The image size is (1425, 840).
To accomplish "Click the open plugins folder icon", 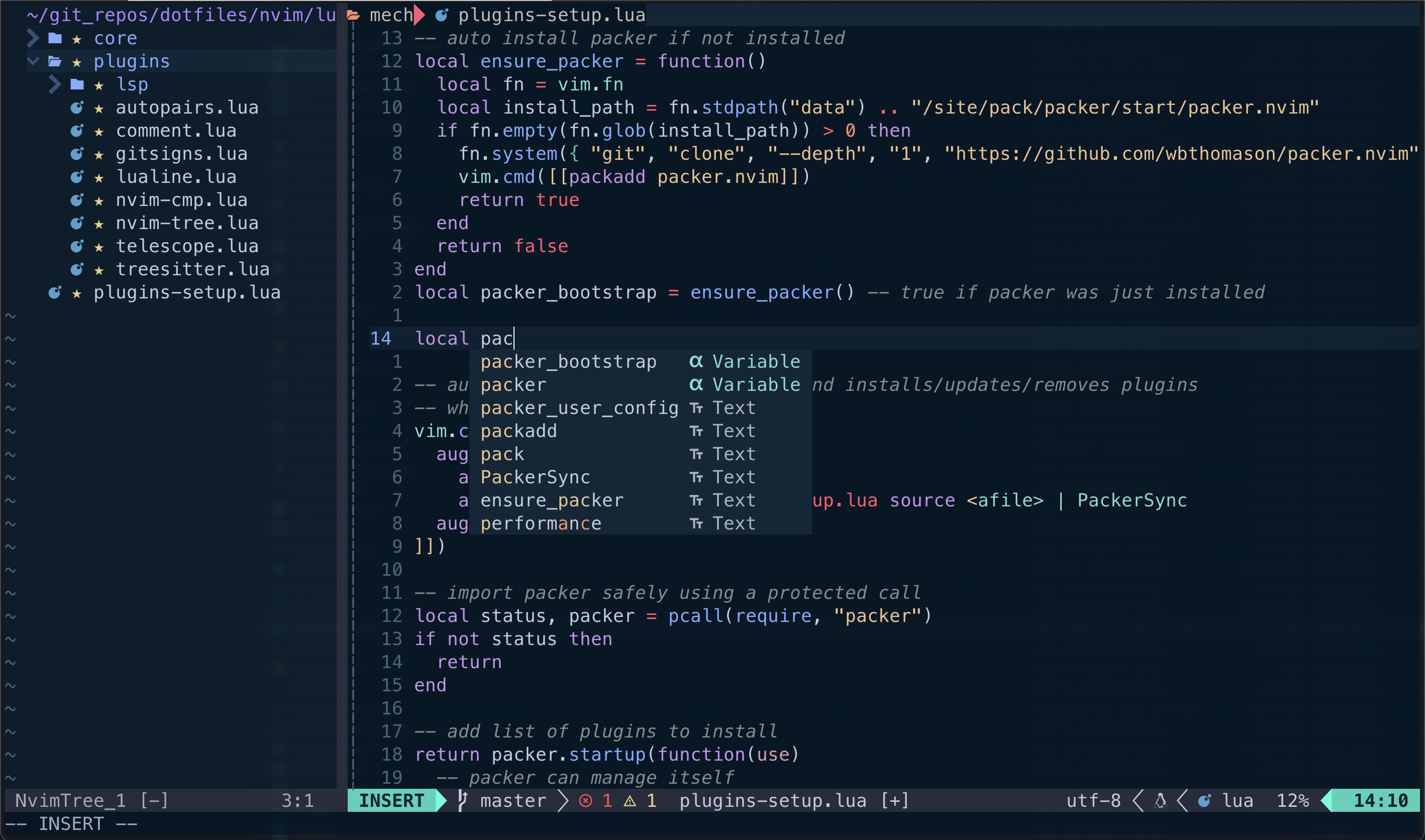I will click(55, 61).
